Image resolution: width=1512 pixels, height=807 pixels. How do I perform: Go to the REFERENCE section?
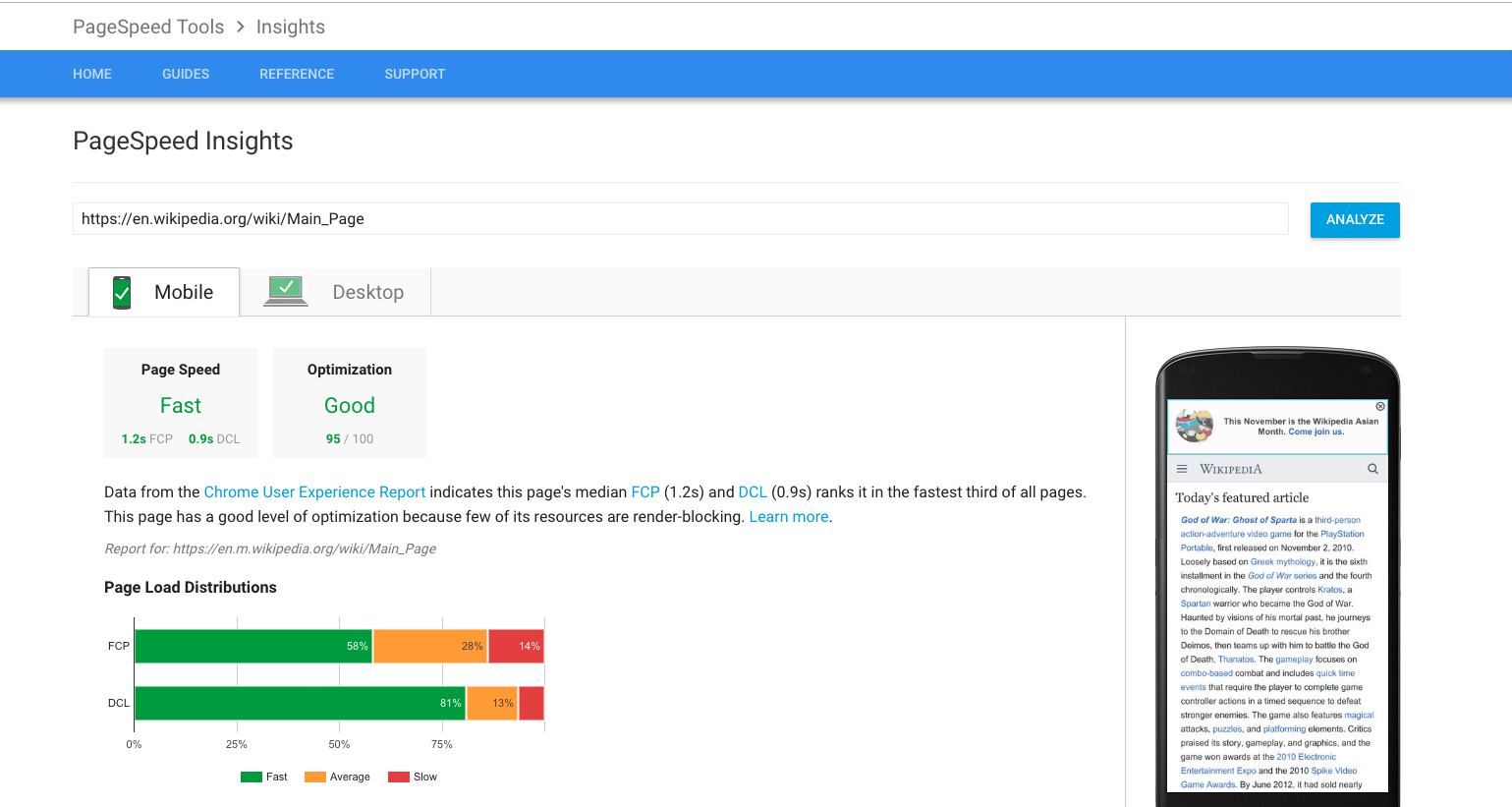pos(297,74)
